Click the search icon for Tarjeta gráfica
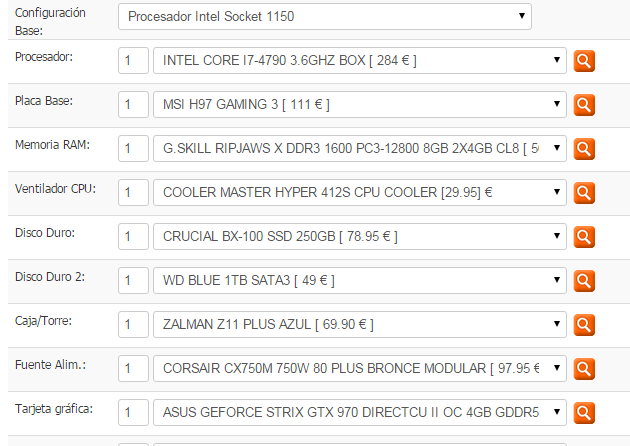The width and height of the screenshot is (630, 446). pos(584,413)
